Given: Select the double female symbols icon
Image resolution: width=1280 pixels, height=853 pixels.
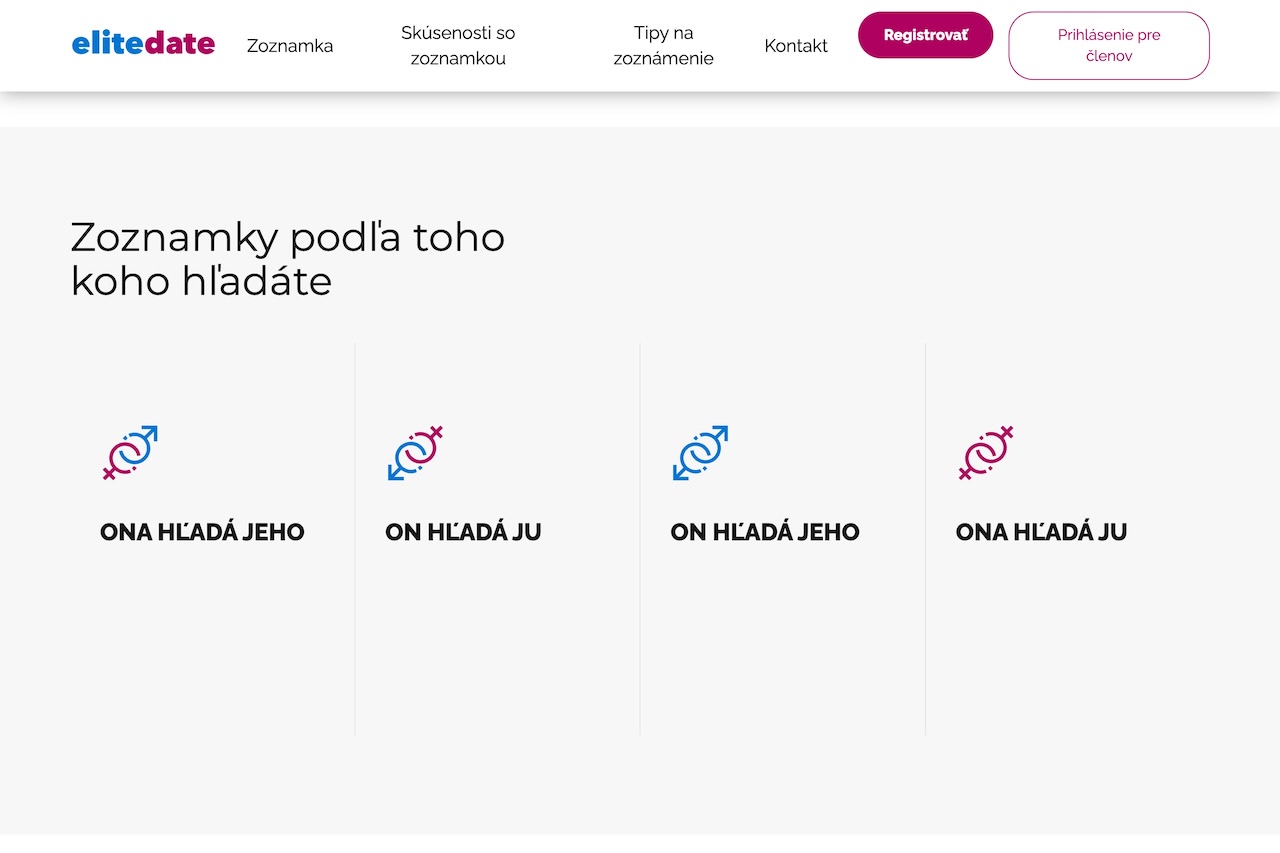Looking at the screenshot, I should coord(986,453).
